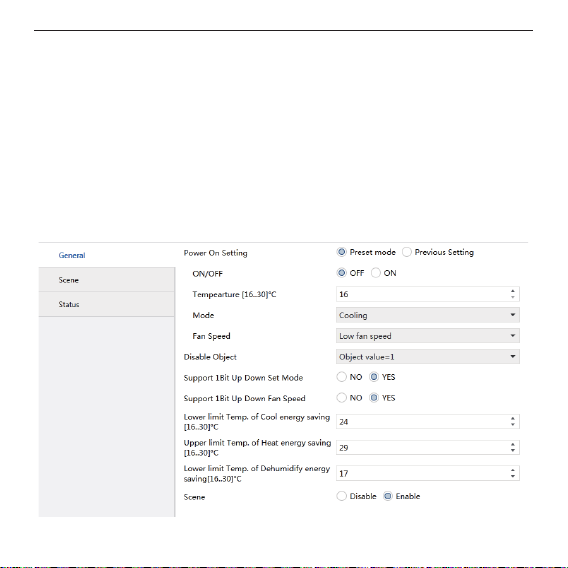The image size is (568, 568).
Task: Choose Previous Setting option
Action: point(406,252)
